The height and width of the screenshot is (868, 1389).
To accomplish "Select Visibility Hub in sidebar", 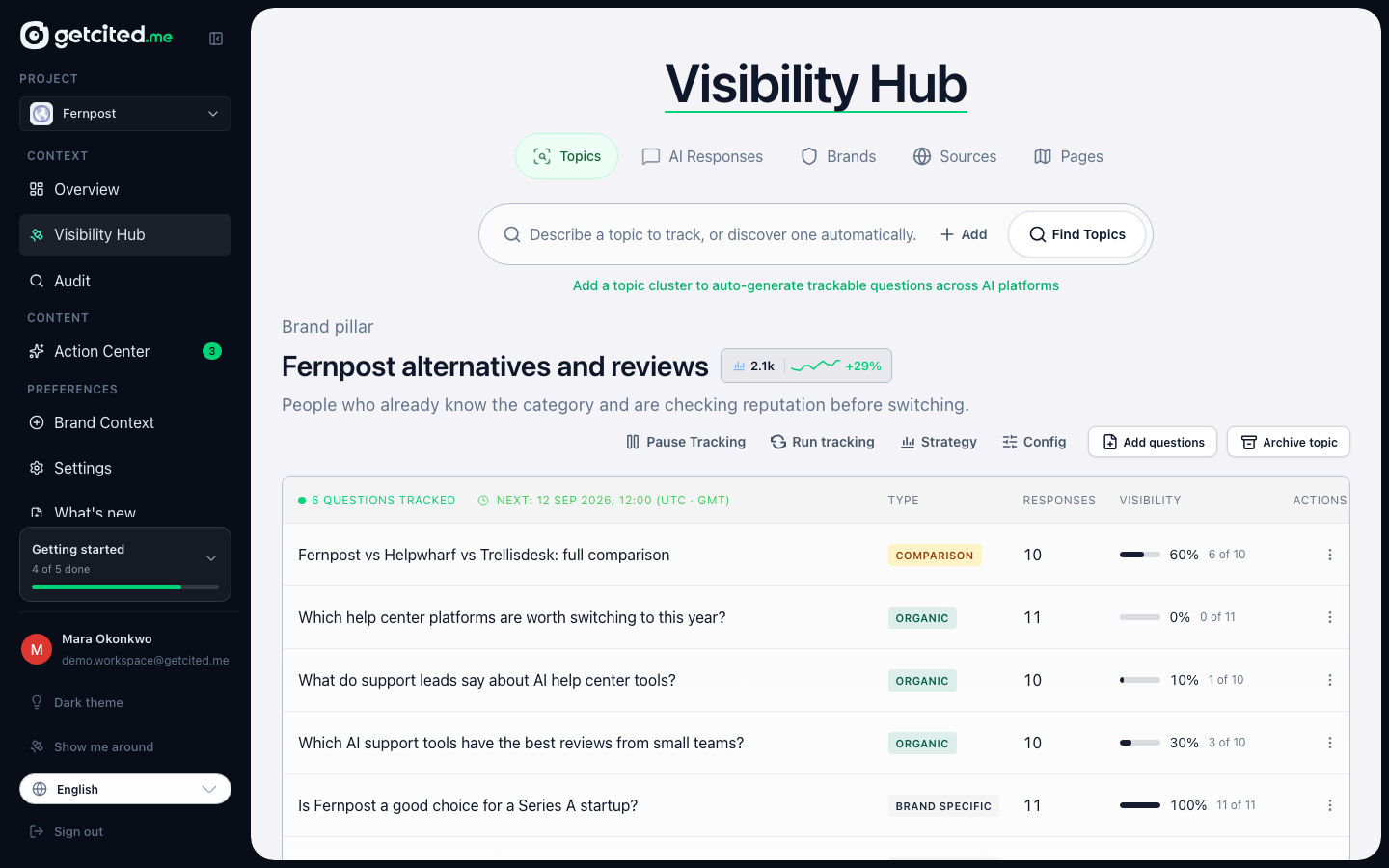I will (x=125, y=235).
